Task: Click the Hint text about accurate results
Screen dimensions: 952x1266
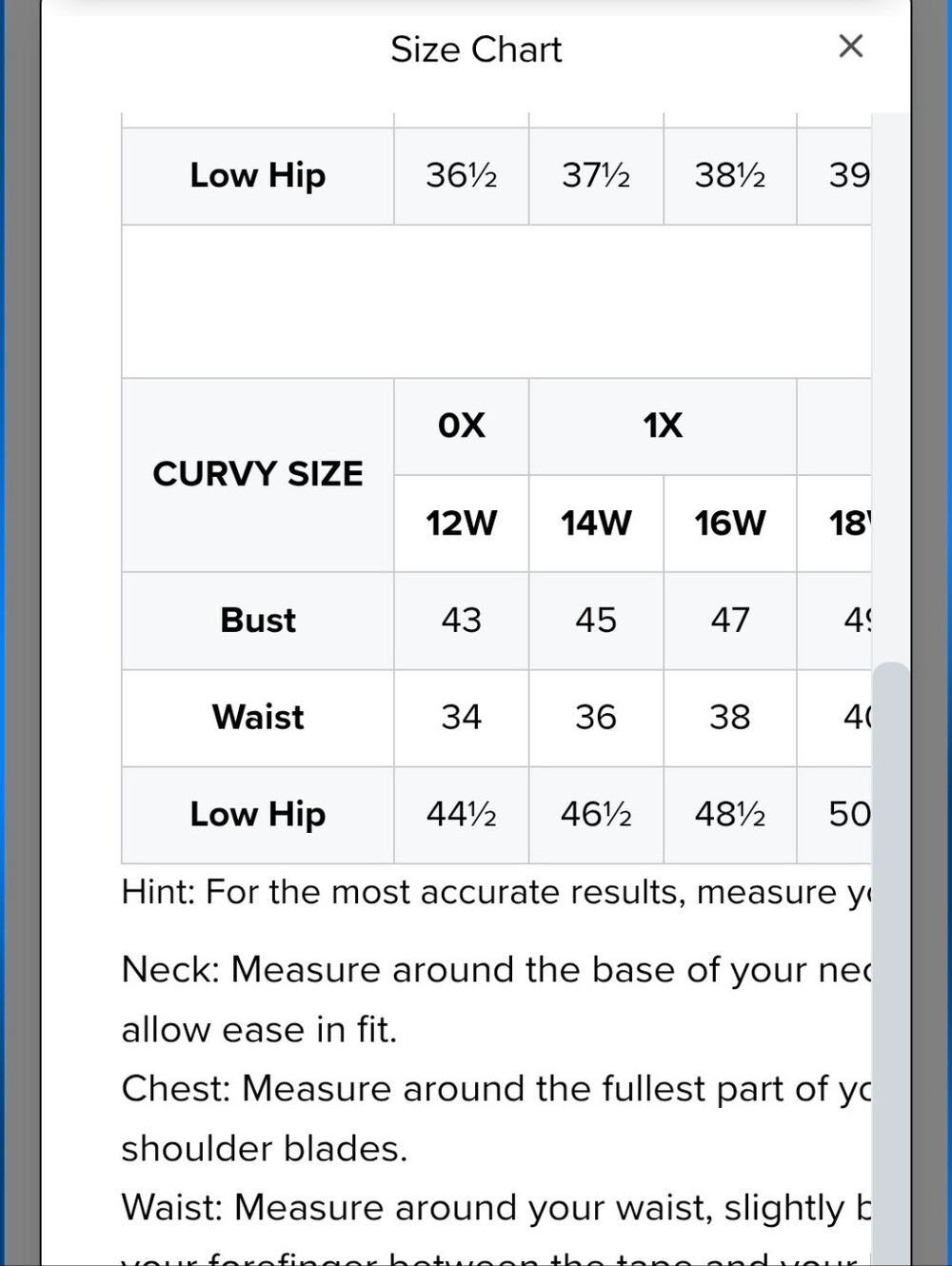Action: coord(496,893)
